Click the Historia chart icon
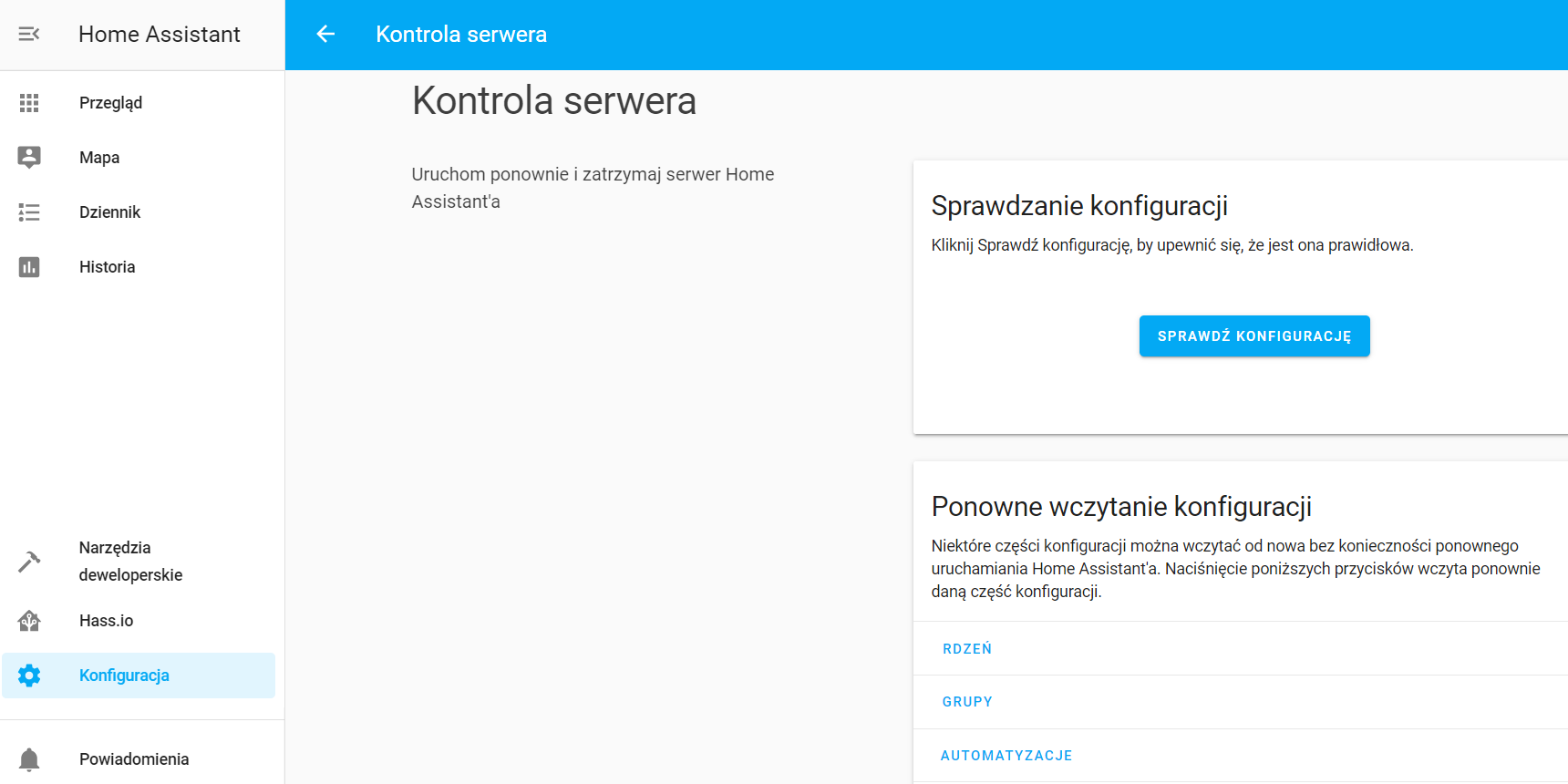Image resolution: width=1568 pixels, height=784 pixels. pos(29,267)
